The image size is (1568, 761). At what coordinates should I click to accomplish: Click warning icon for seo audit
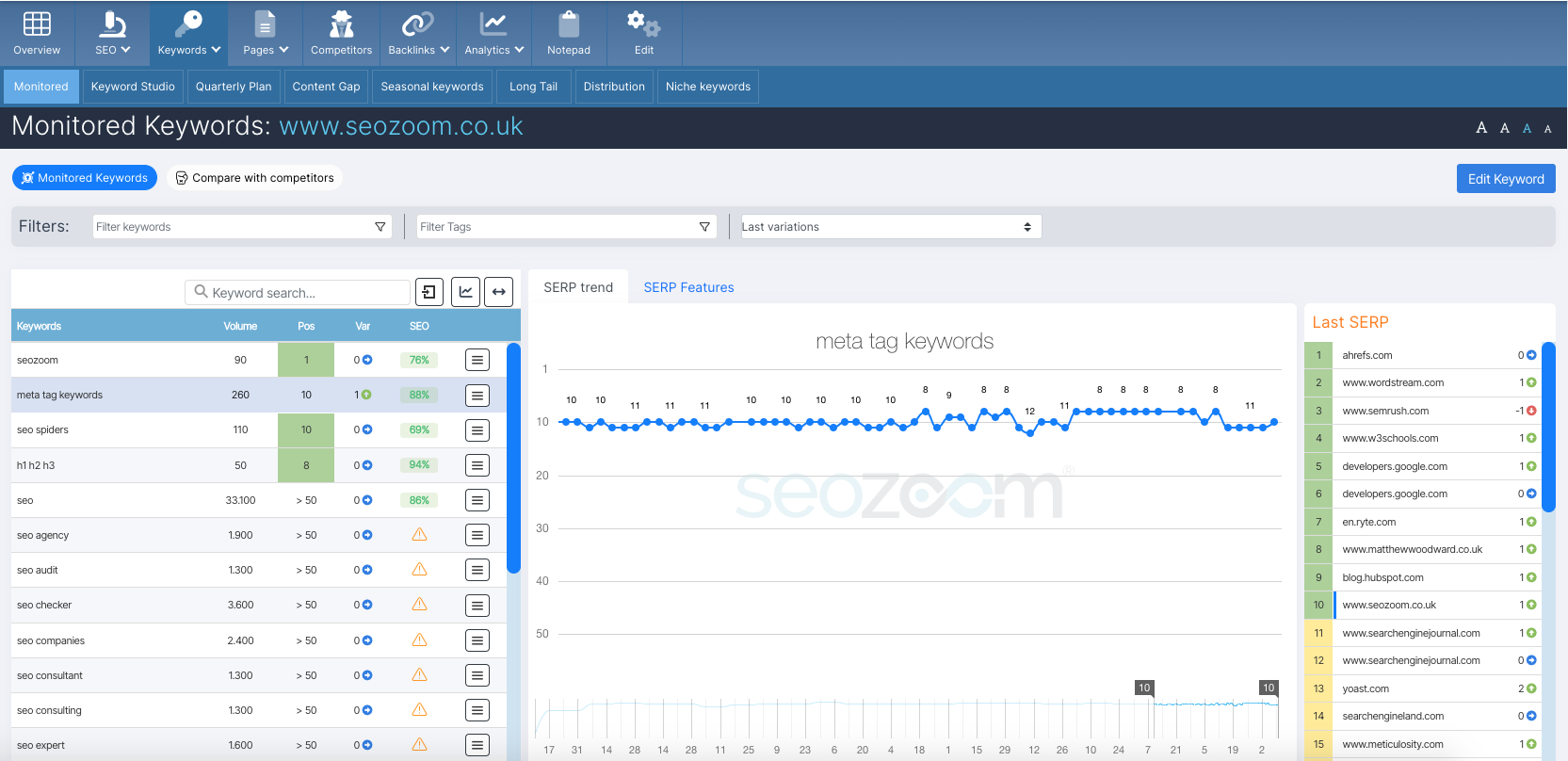(420, 569)
